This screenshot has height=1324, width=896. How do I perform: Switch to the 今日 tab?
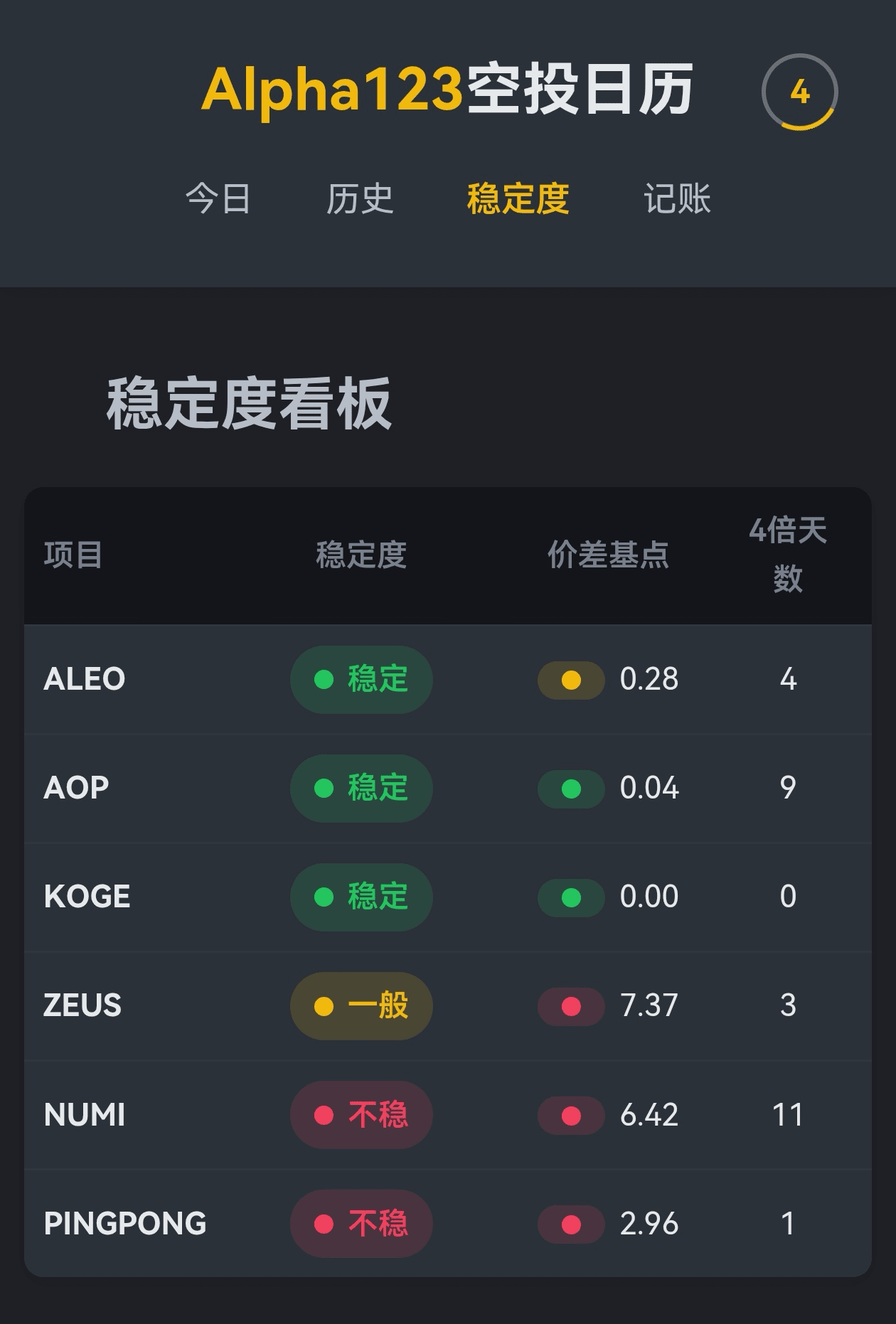pyautogui.click(x=218, y=198)
